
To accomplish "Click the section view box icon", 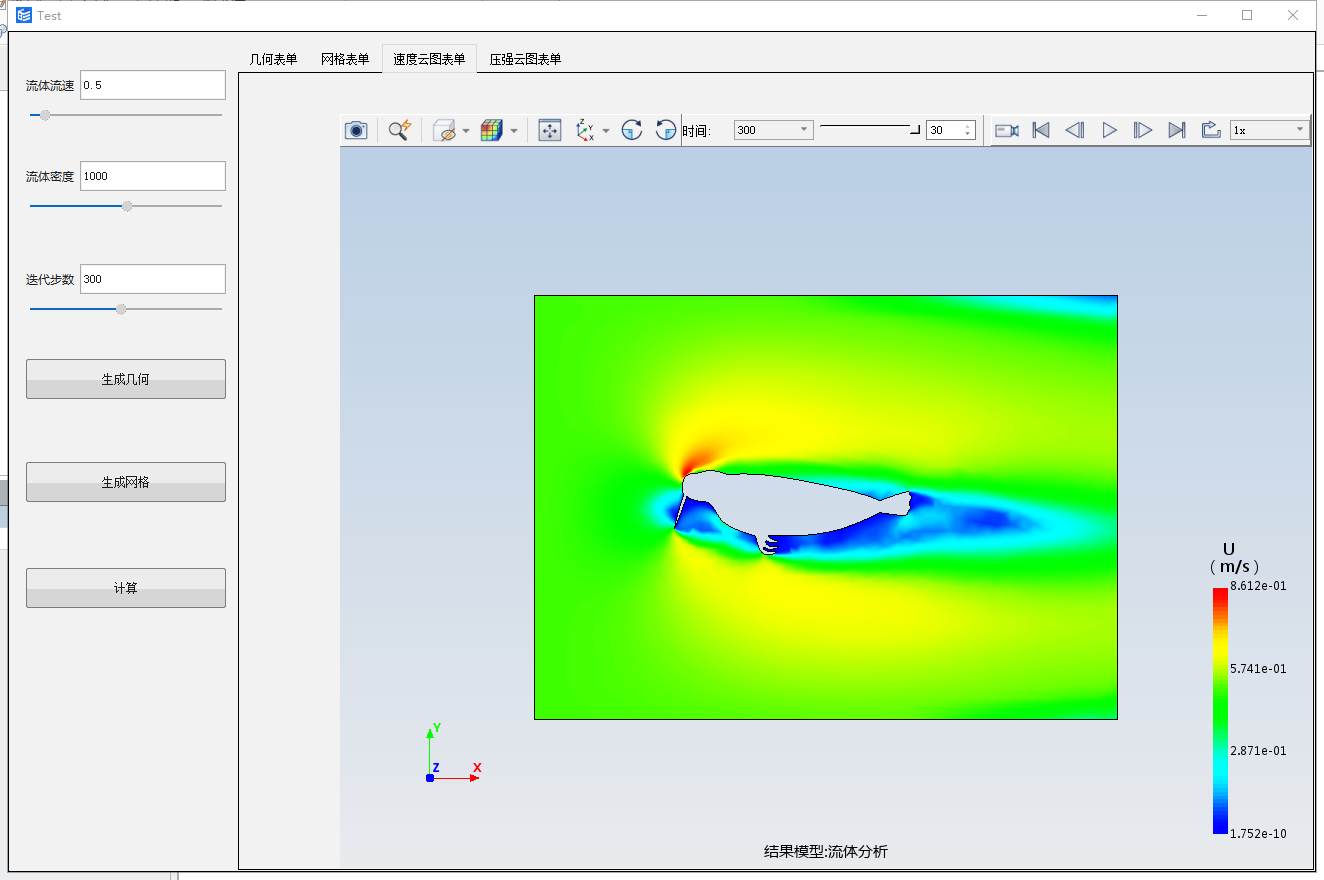I will point(445,130).
